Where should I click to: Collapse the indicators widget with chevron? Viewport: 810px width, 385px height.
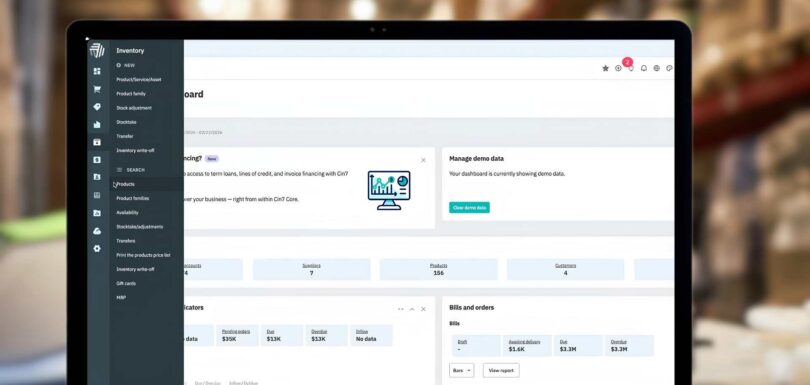point(412,309)
